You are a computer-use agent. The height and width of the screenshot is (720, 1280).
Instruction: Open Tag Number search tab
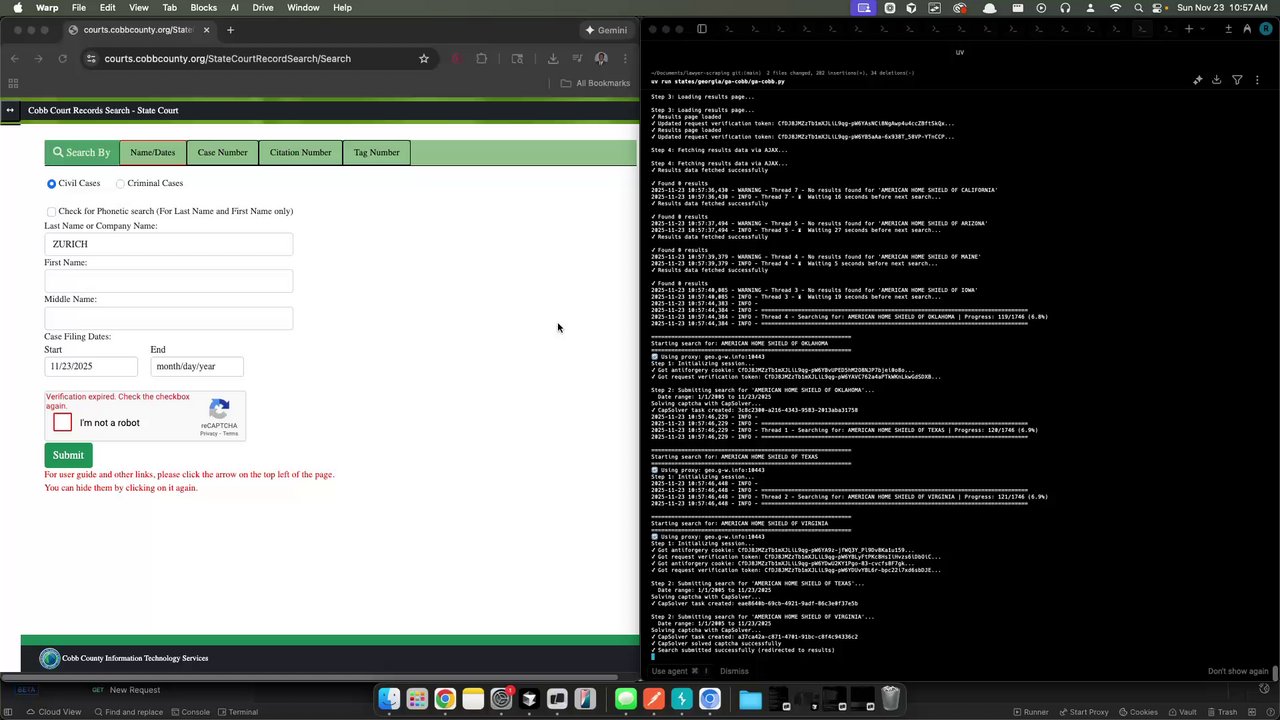click(376, 153)
